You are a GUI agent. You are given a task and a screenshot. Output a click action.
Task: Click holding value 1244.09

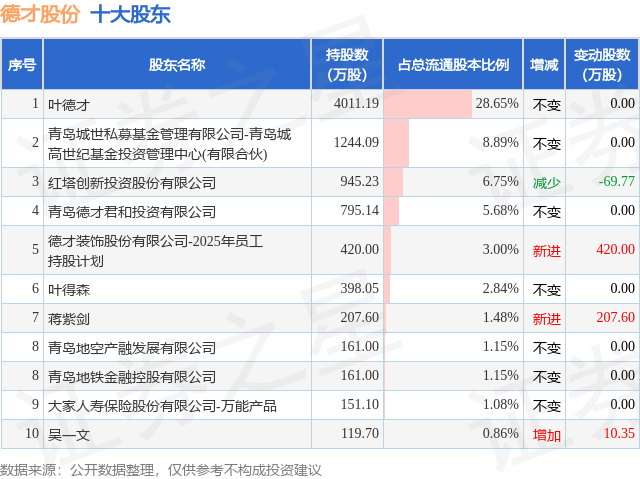click(356, 142)
